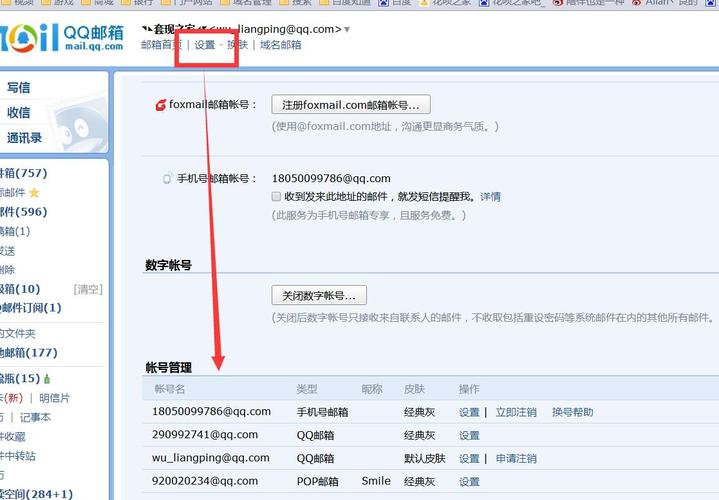This screenshot has height=500, width=719.
Task: Click the 皮肤 column header
Action: 414,389
